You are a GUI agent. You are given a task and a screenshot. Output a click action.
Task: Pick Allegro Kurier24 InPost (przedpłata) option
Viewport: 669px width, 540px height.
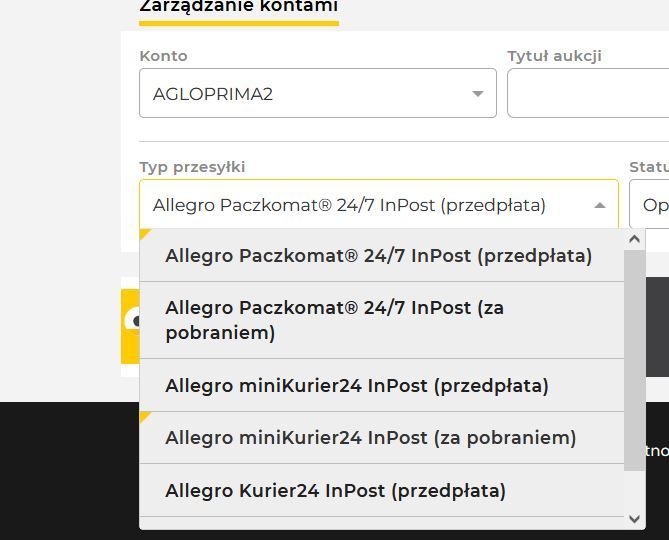(382, 491)
